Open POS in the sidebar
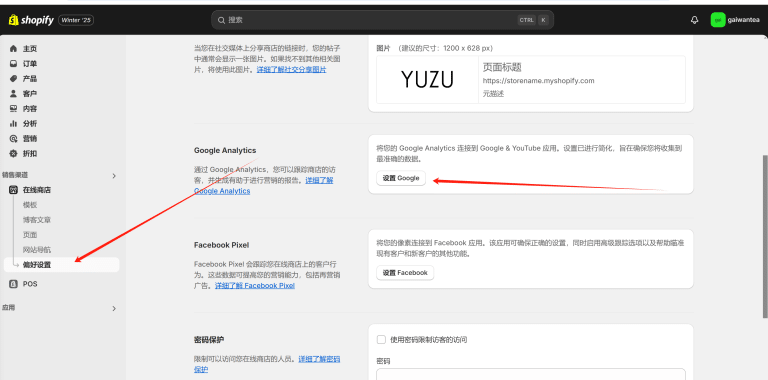The height and width of the screenshot is (380, 768). [30, 284]
